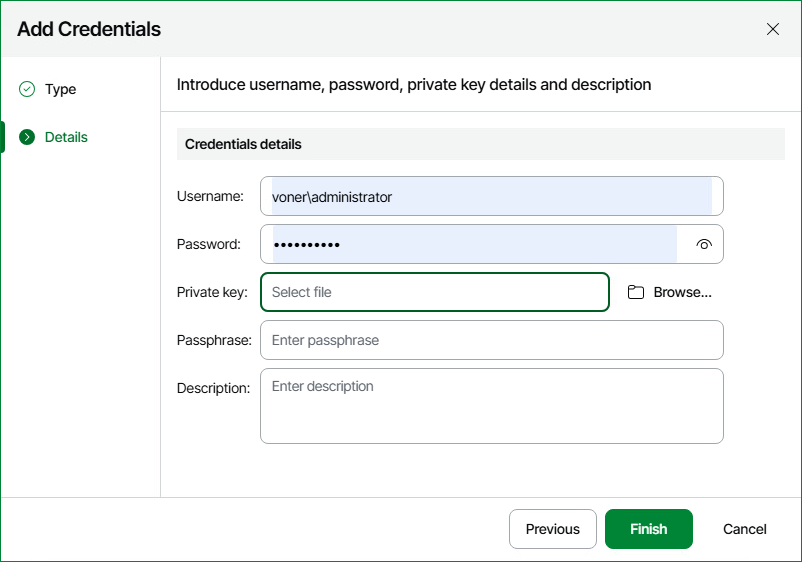This screenshot has height=562, width=802.
Task: Show the password with the eye icon
Action: click(x=704, y=244)
